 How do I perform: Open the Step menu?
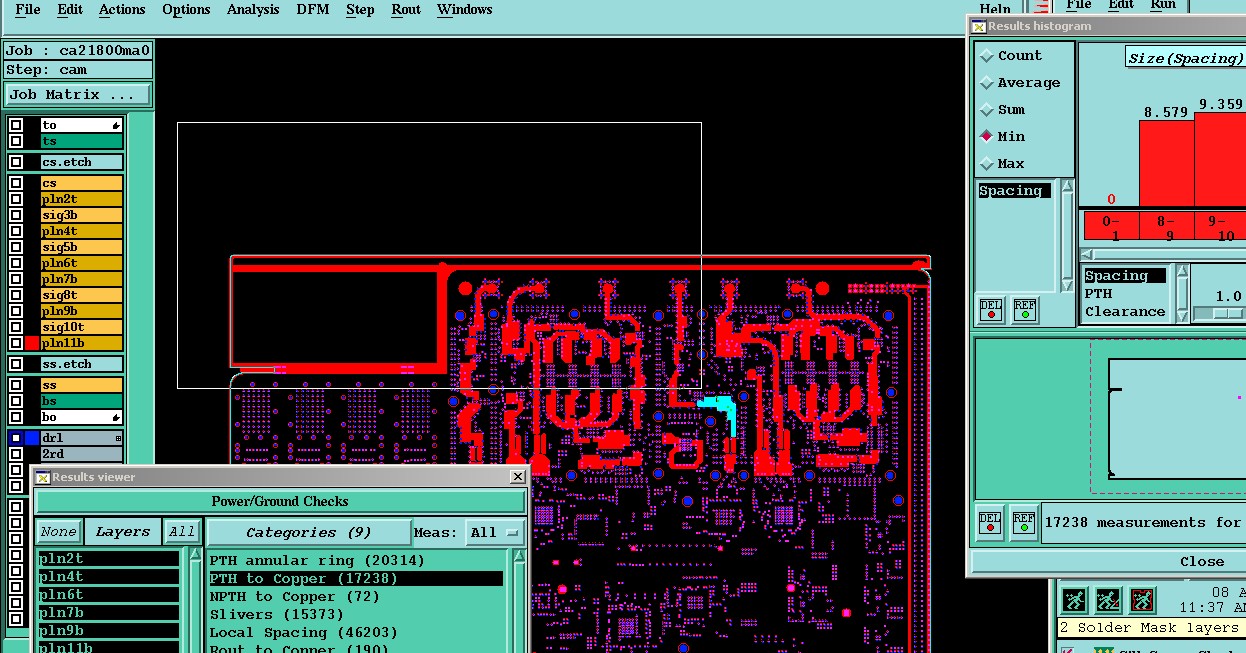pos(360,10)
